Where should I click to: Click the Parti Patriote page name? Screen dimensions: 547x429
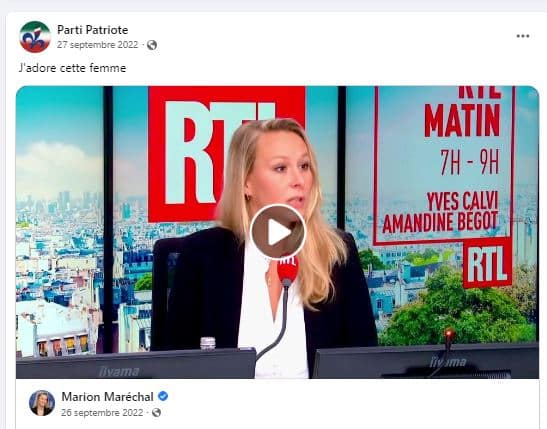tap(92, 30)
